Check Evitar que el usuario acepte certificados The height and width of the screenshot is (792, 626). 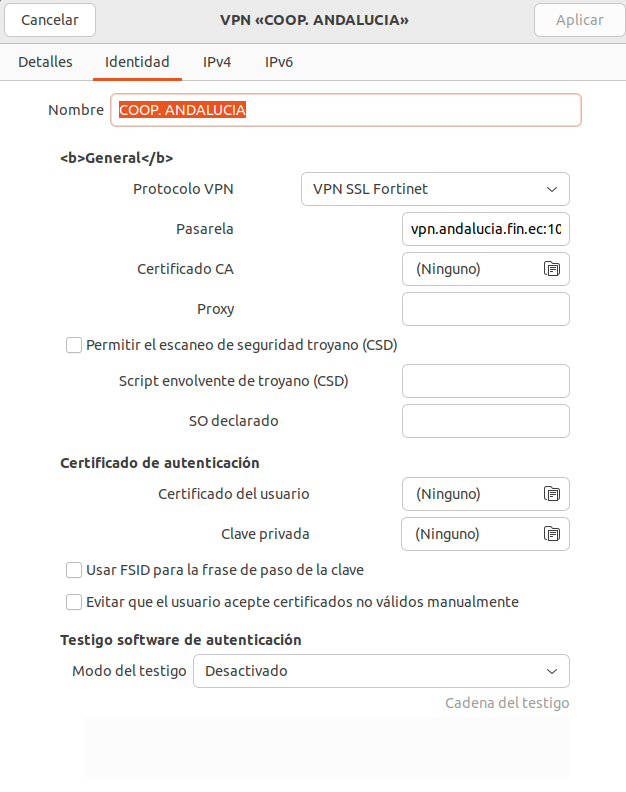[74, 602]
